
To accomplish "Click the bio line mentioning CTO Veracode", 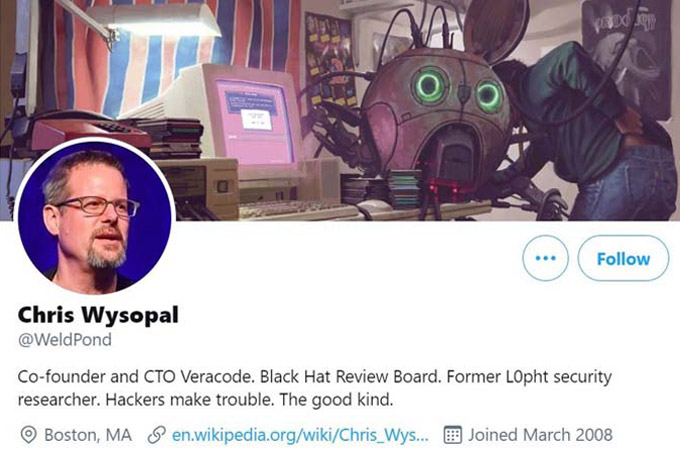I will pyautogui.click(x=315, y=377).
